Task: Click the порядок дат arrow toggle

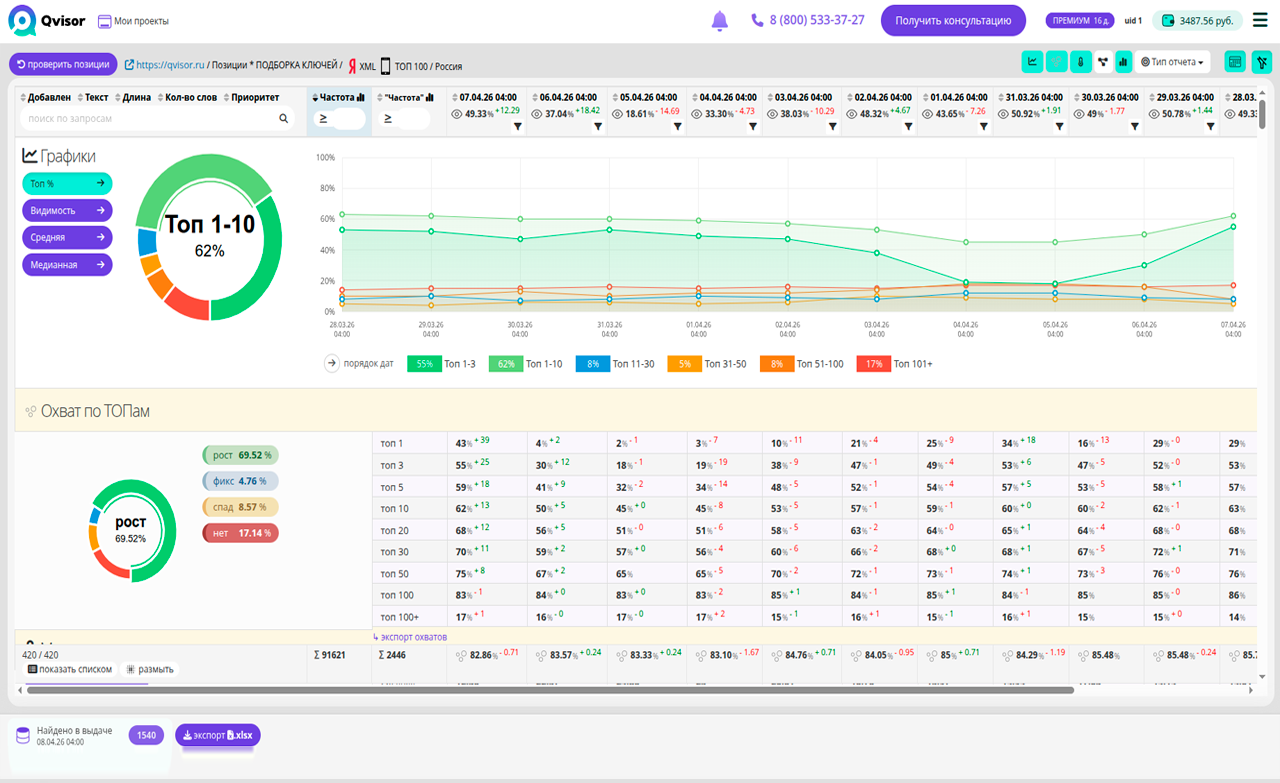Action: point(332,364)
